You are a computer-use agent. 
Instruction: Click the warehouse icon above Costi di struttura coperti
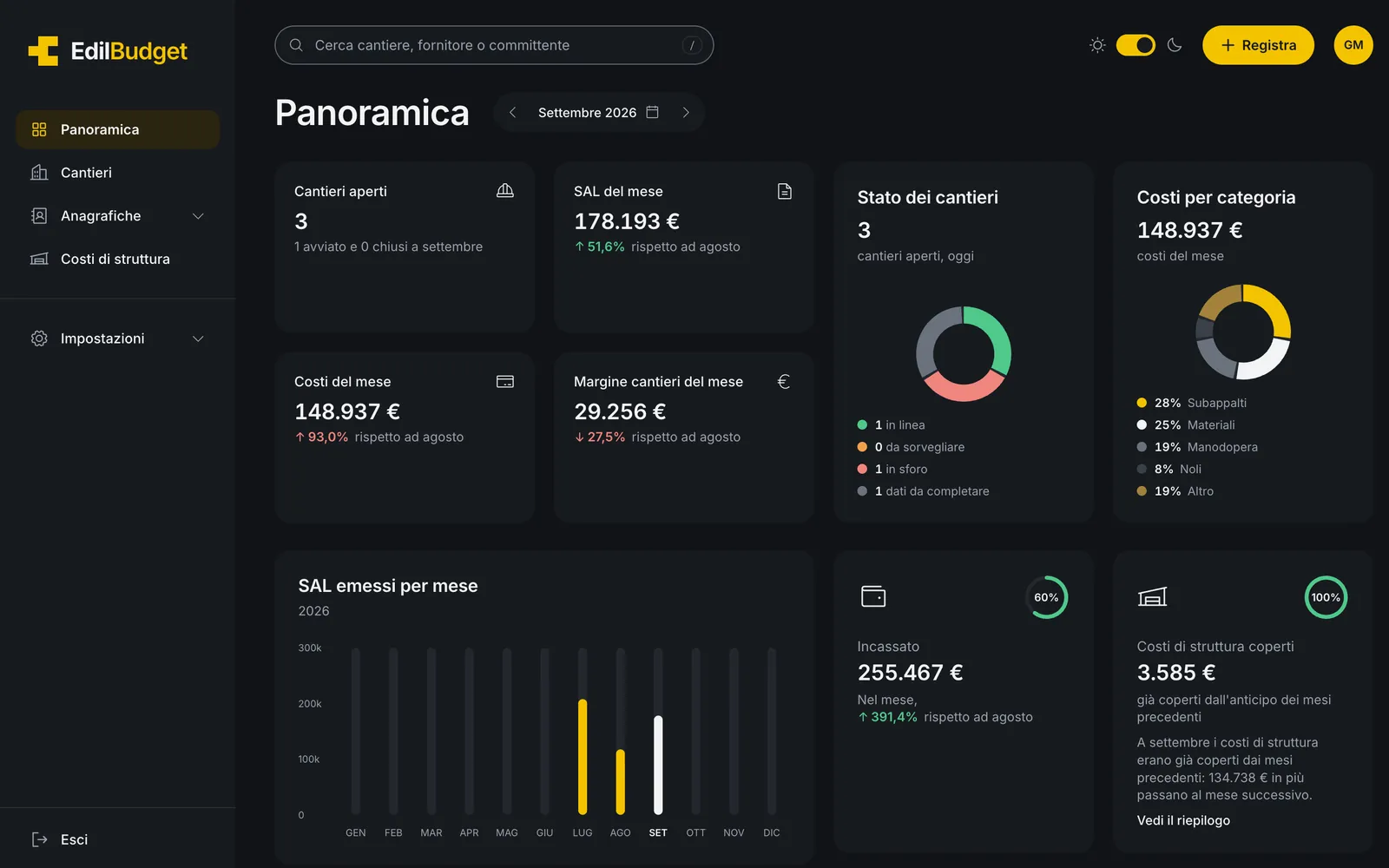point(1153,596)
